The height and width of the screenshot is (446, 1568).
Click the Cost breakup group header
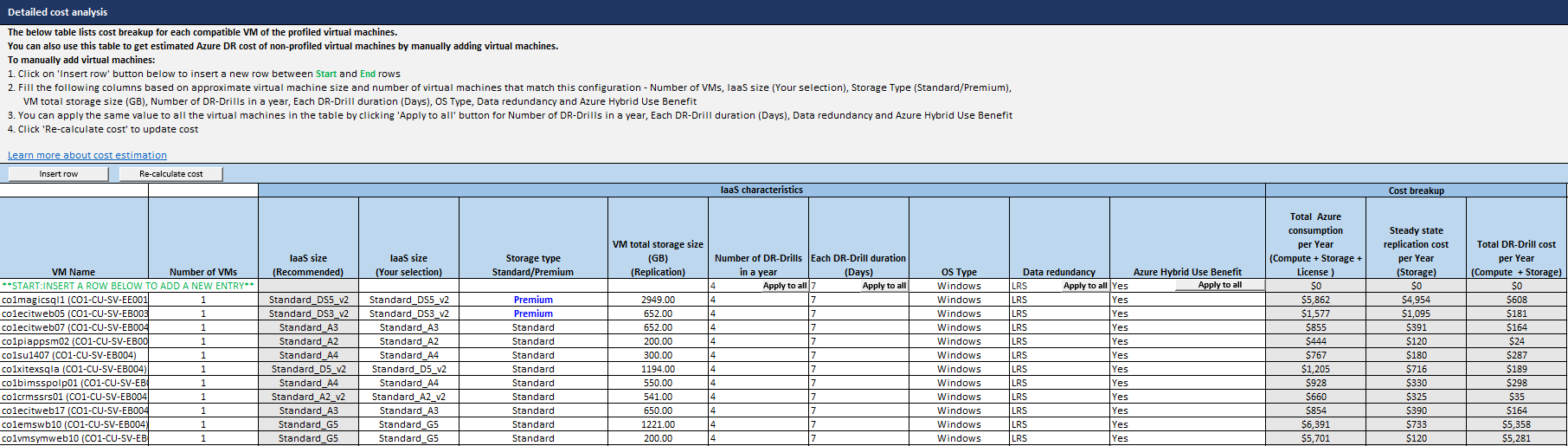click(x=1416, y=190)
